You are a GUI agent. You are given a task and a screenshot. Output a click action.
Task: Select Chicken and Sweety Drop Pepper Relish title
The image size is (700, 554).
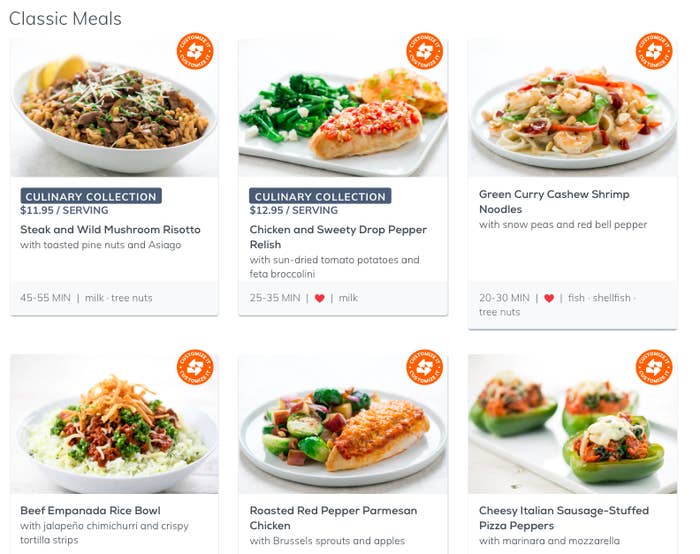coord(338,237)
